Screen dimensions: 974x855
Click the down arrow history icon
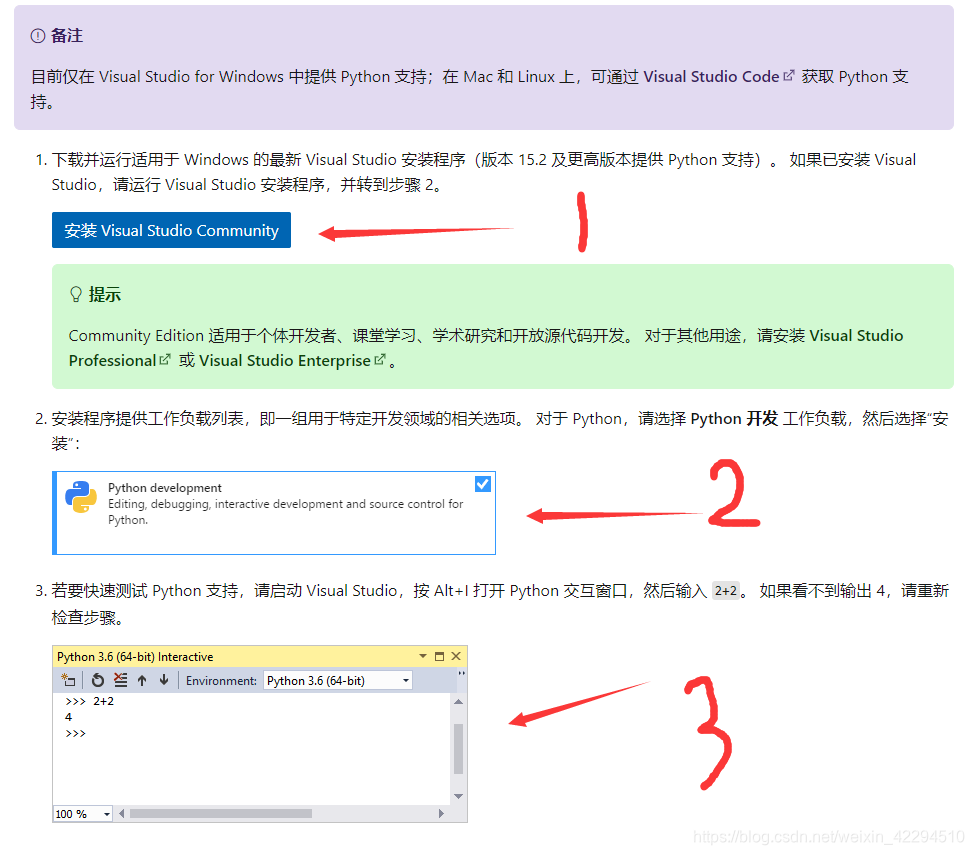pyautogui.click(x=164, y=680)
